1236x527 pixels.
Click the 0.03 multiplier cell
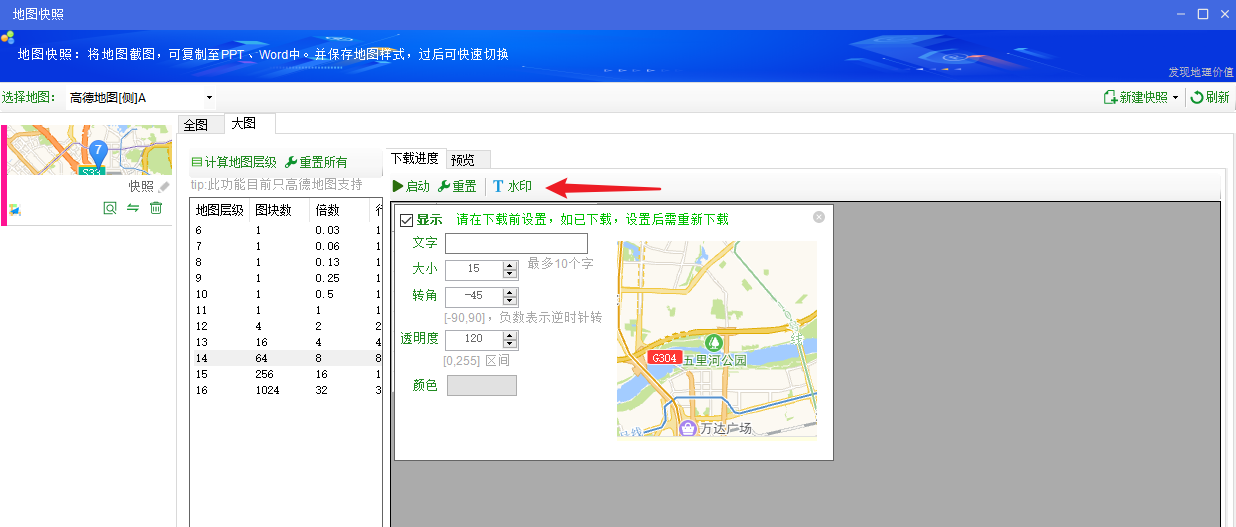pos(327,231)
